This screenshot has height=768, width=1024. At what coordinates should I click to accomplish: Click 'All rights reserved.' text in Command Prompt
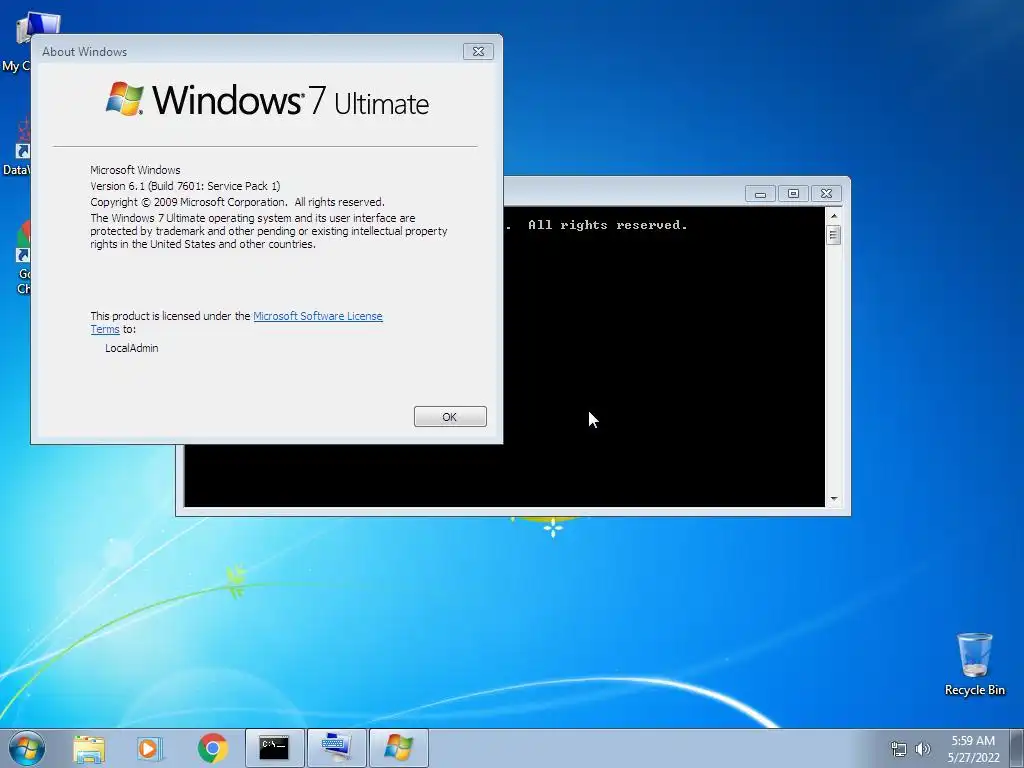pyautogui.click(x=607, y=225)
